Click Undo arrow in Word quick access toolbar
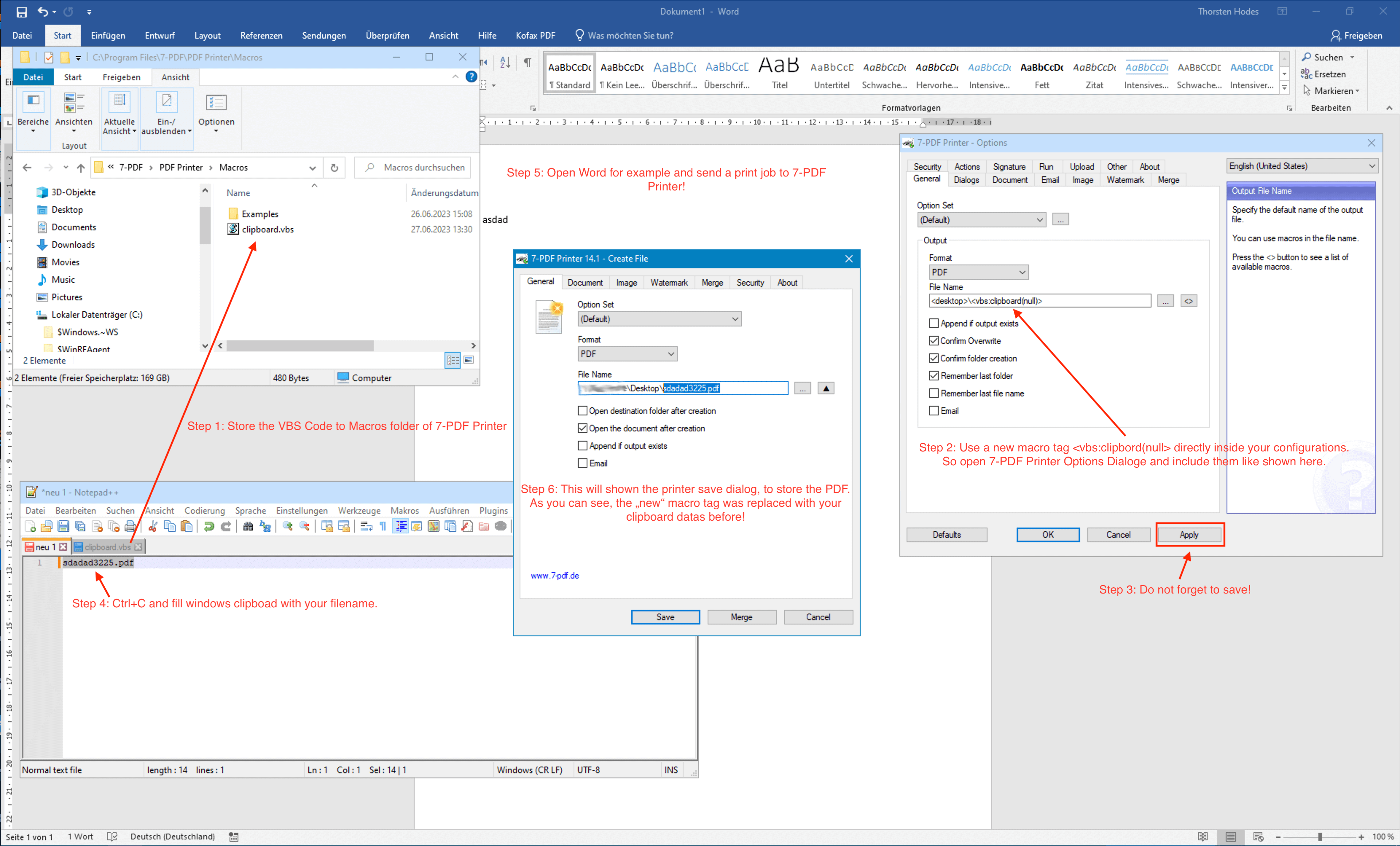 pos(43,11)
